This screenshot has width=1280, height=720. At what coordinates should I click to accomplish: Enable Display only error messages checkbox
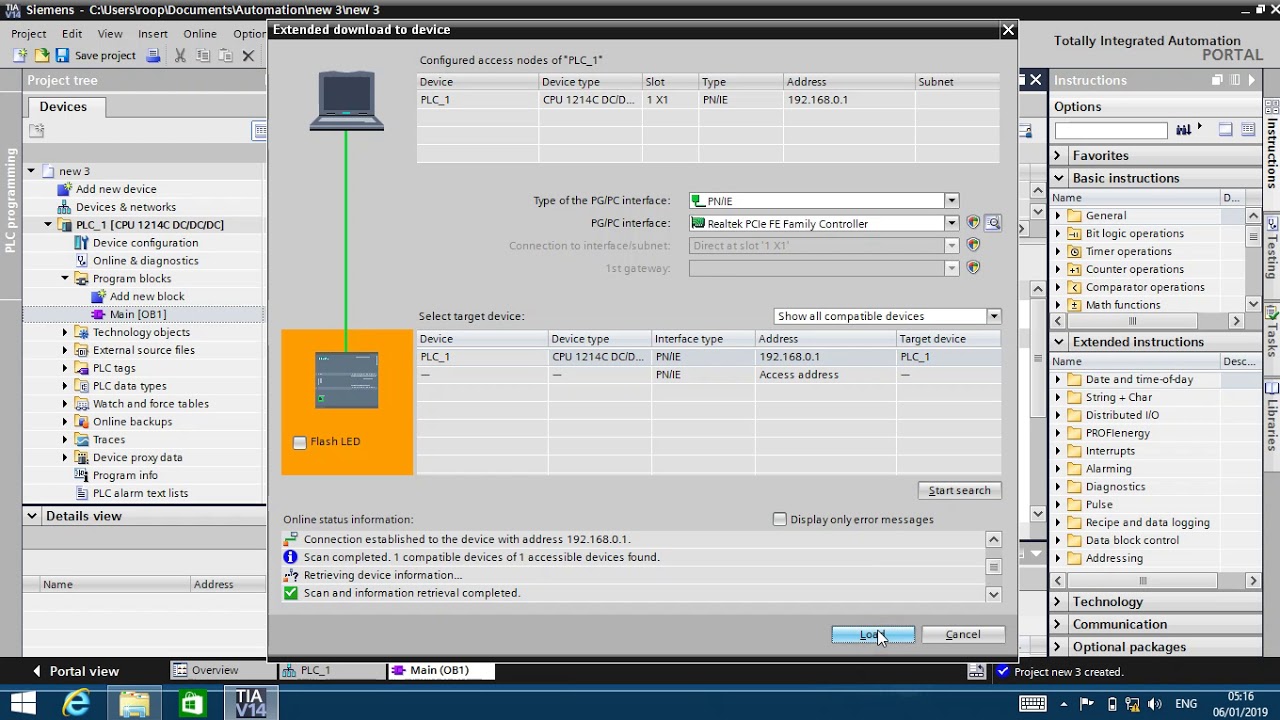coord(780,519)
